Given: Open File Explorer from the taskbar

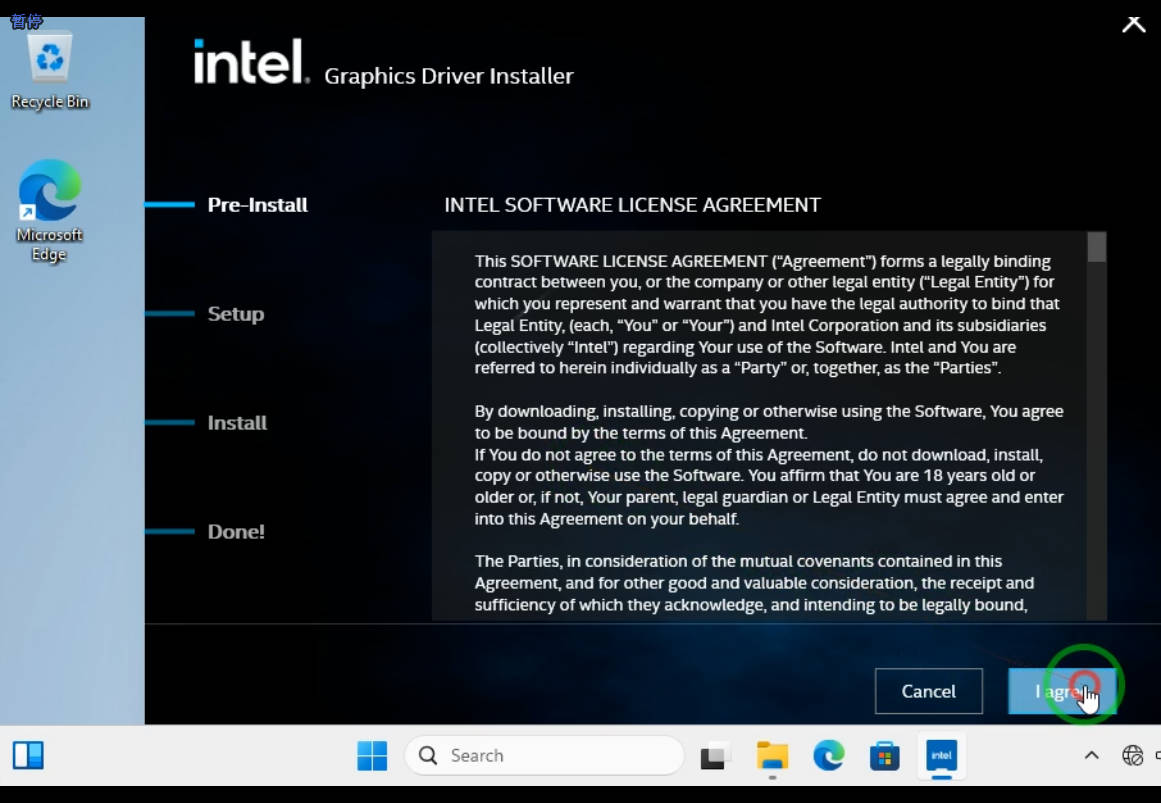Looking at the screenshot, I should coord(772,756).
